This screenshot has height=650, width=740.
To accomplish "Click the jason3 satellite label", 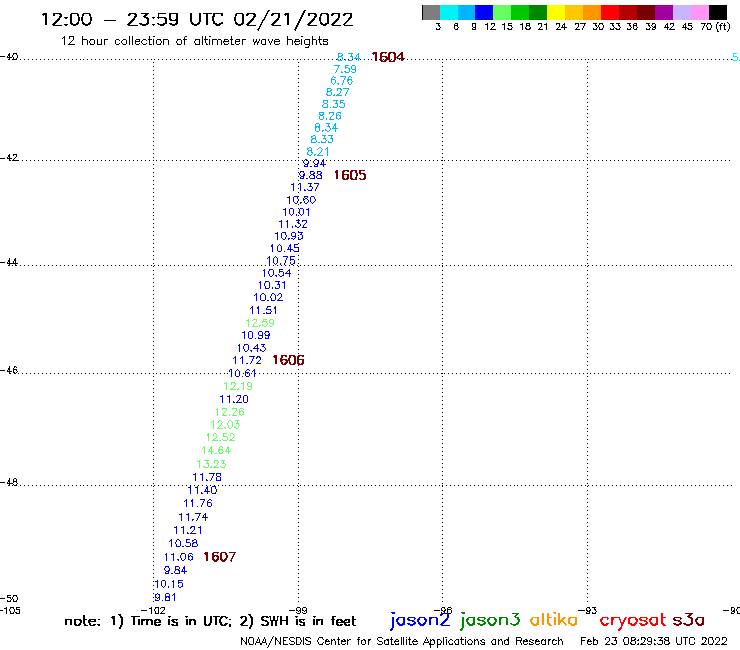I will 490,620.
